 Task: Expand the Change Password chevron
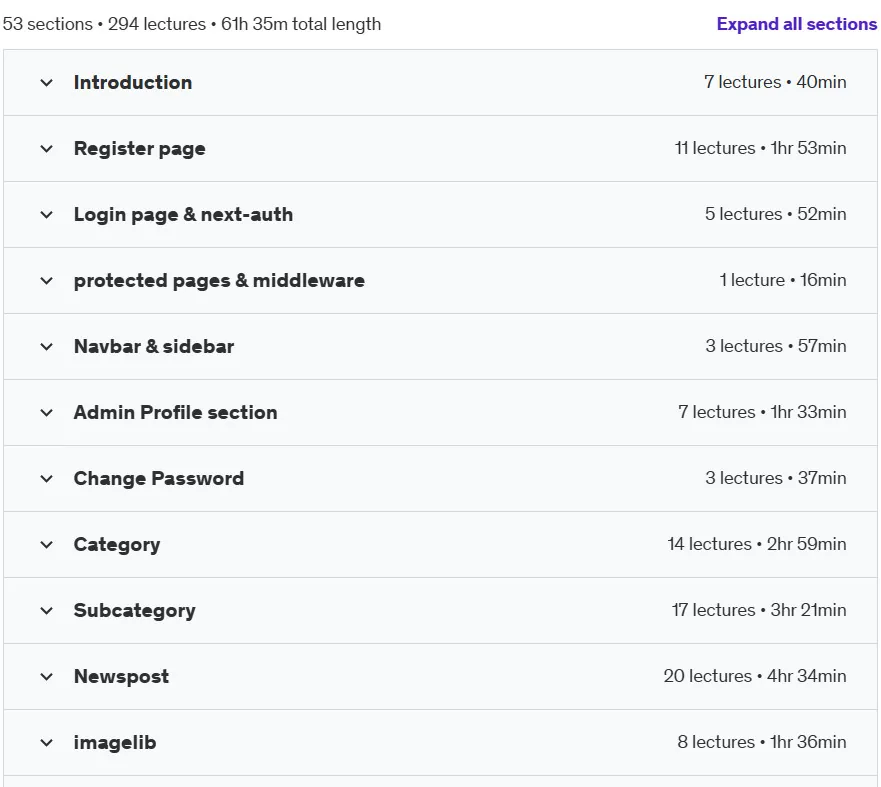click(x=47, y=479)
